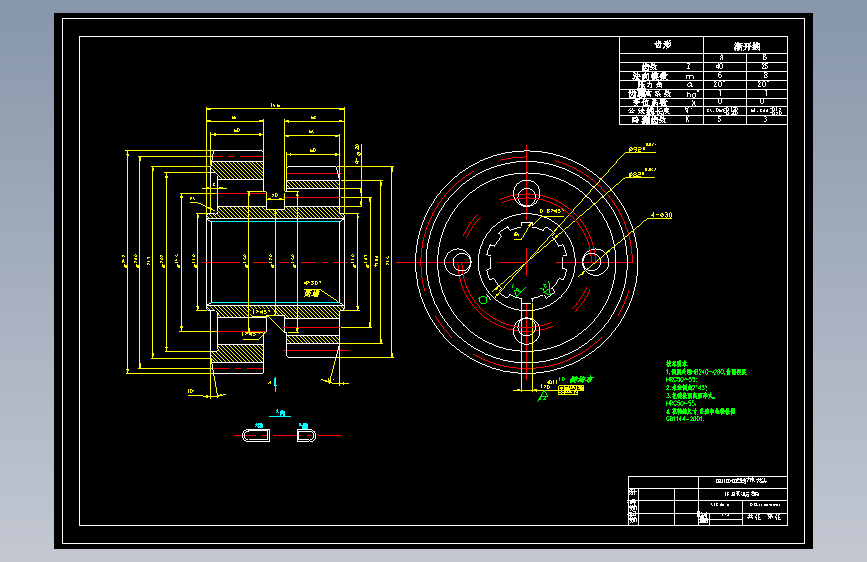Click the upper ø92 diameter callout
The height and width of the screenshot is (562, 867).
tap(641, 149)
